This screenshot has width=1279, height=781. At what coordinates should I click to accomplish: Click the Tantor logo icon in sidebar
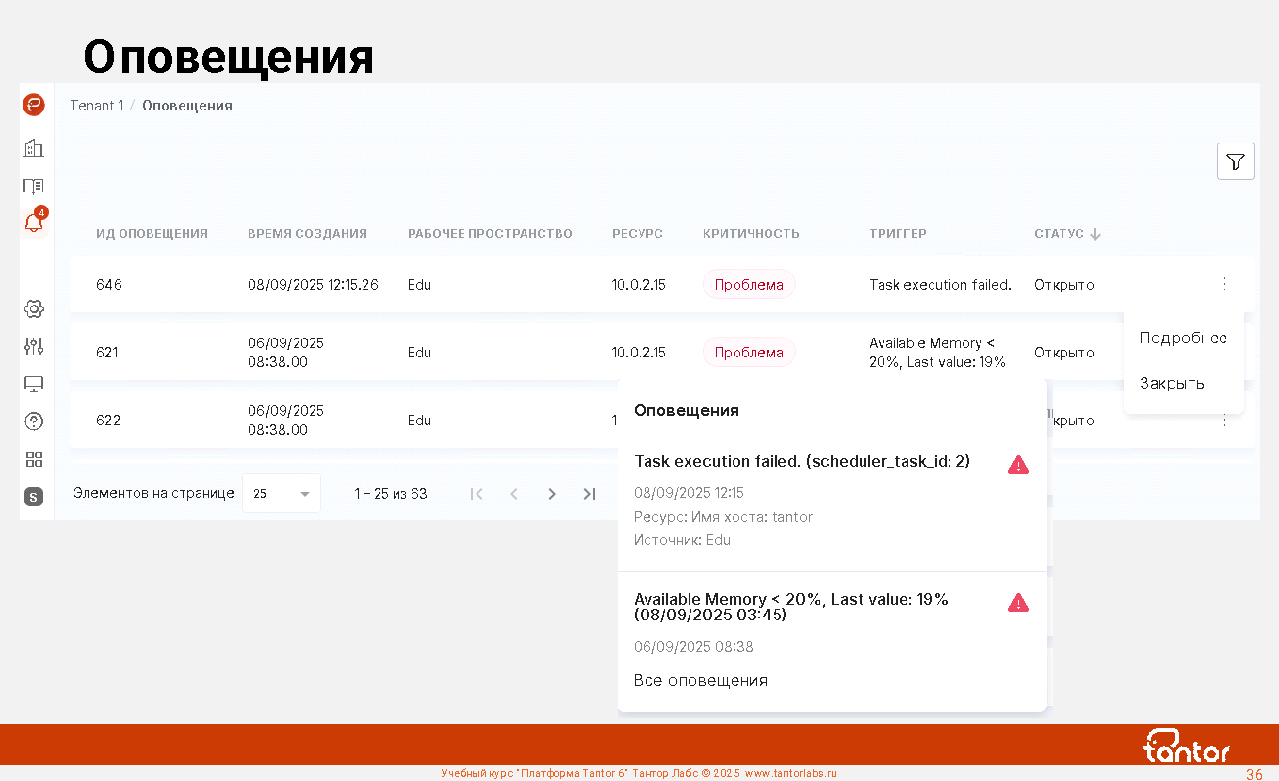coord(34,104)
